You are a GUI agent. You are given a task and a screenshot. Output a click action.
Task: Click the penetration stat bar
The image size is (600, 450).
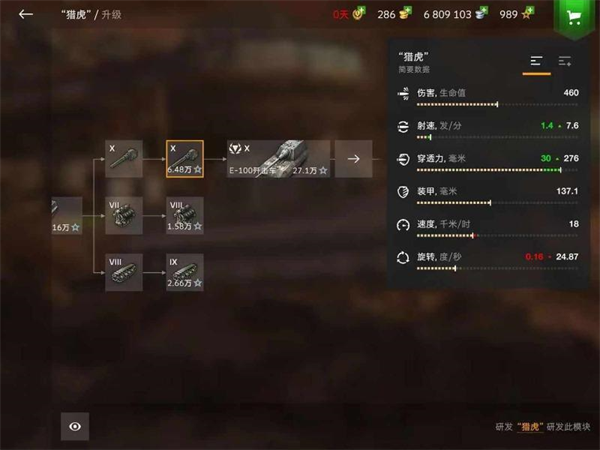point(497,170)
